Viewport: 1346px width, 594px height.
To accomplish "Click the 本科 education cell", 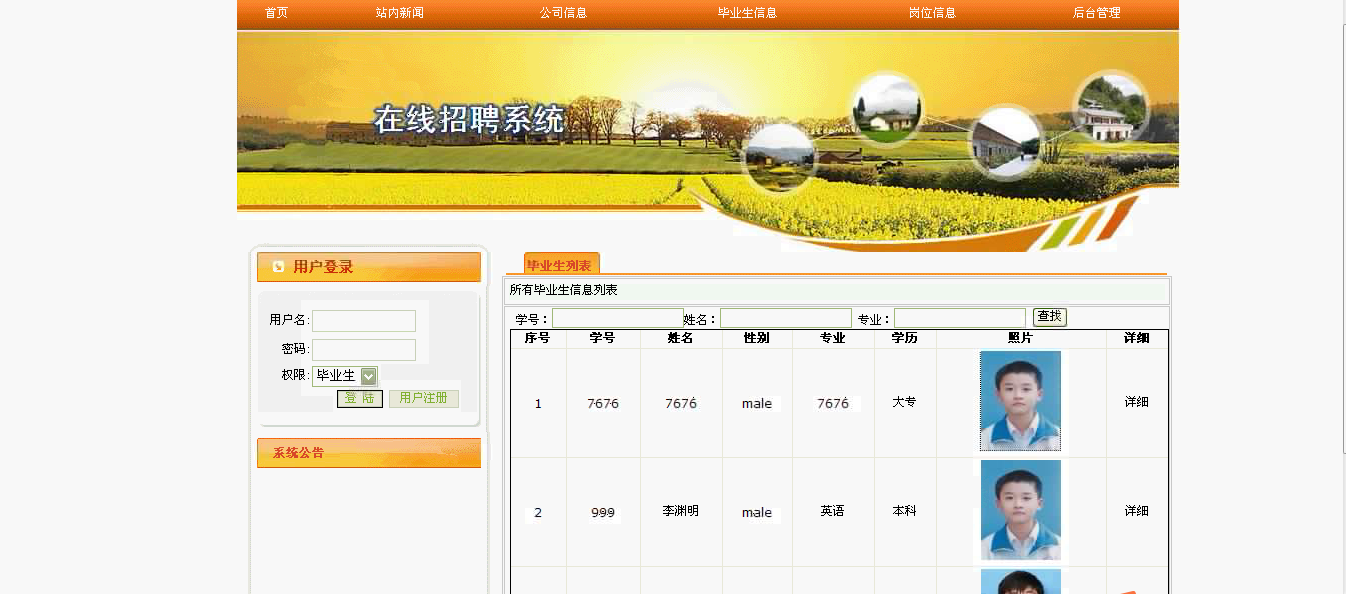I will (x=904, y=511).
